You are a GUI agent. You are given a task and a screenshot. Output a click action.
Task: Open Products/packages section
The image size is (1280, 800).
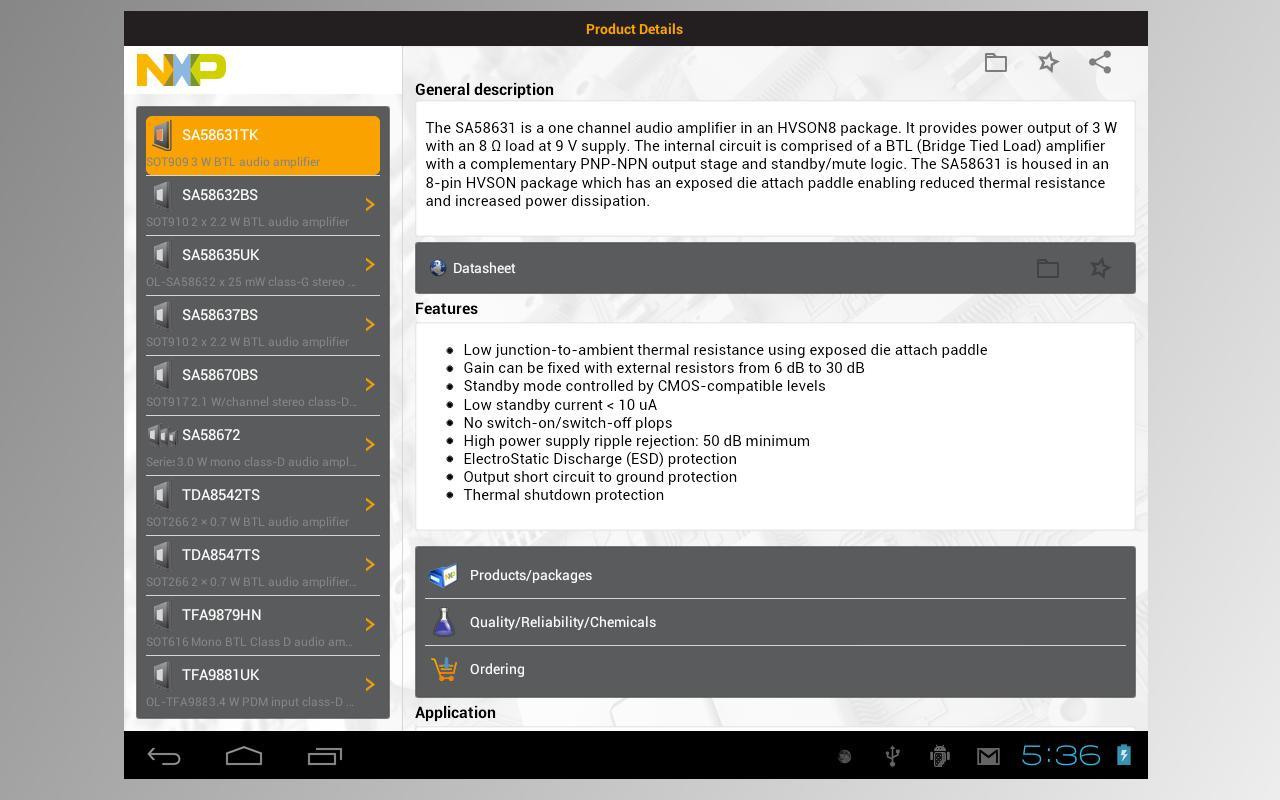click(775, 575)
